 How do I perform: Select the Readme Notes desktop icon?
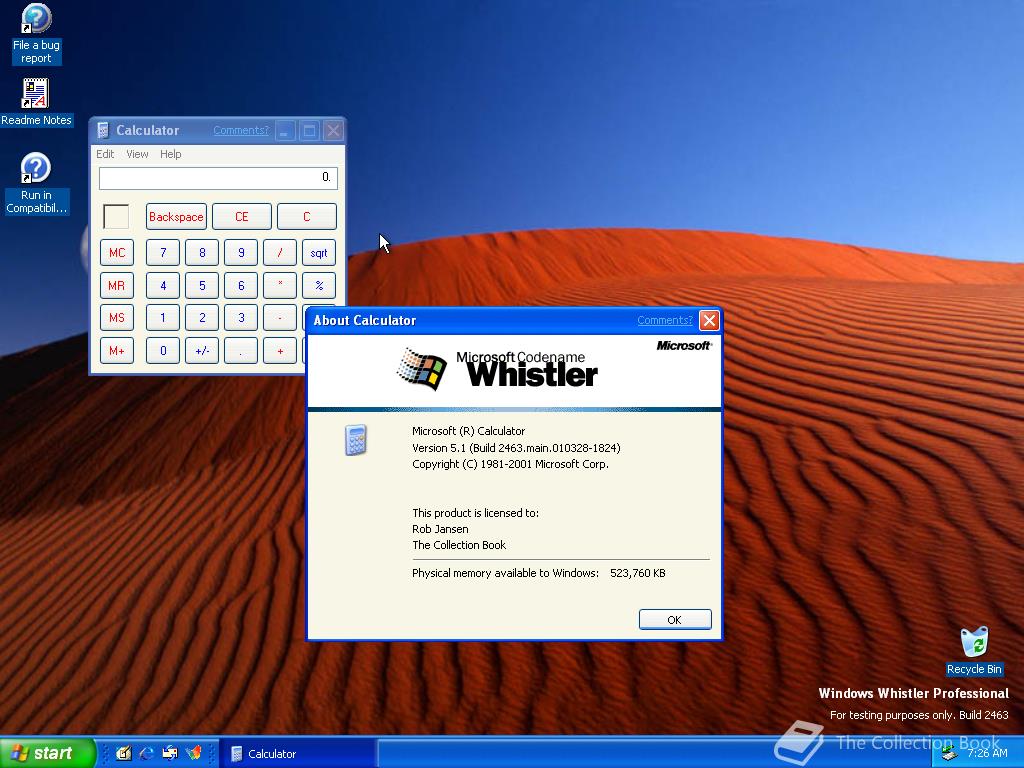[x=36, y=103]
